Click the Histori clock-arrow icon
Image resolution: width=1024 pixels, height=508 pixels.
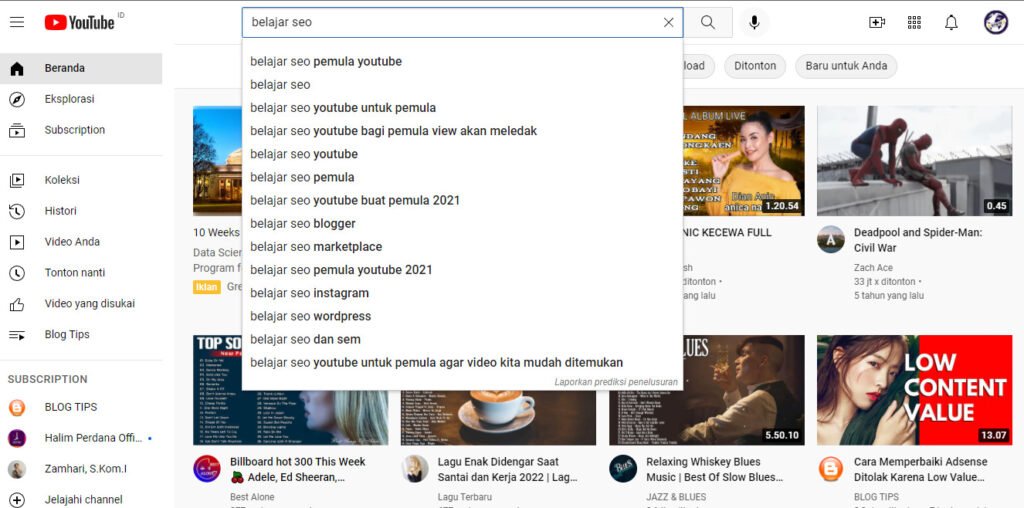click(x=17, y=211)
